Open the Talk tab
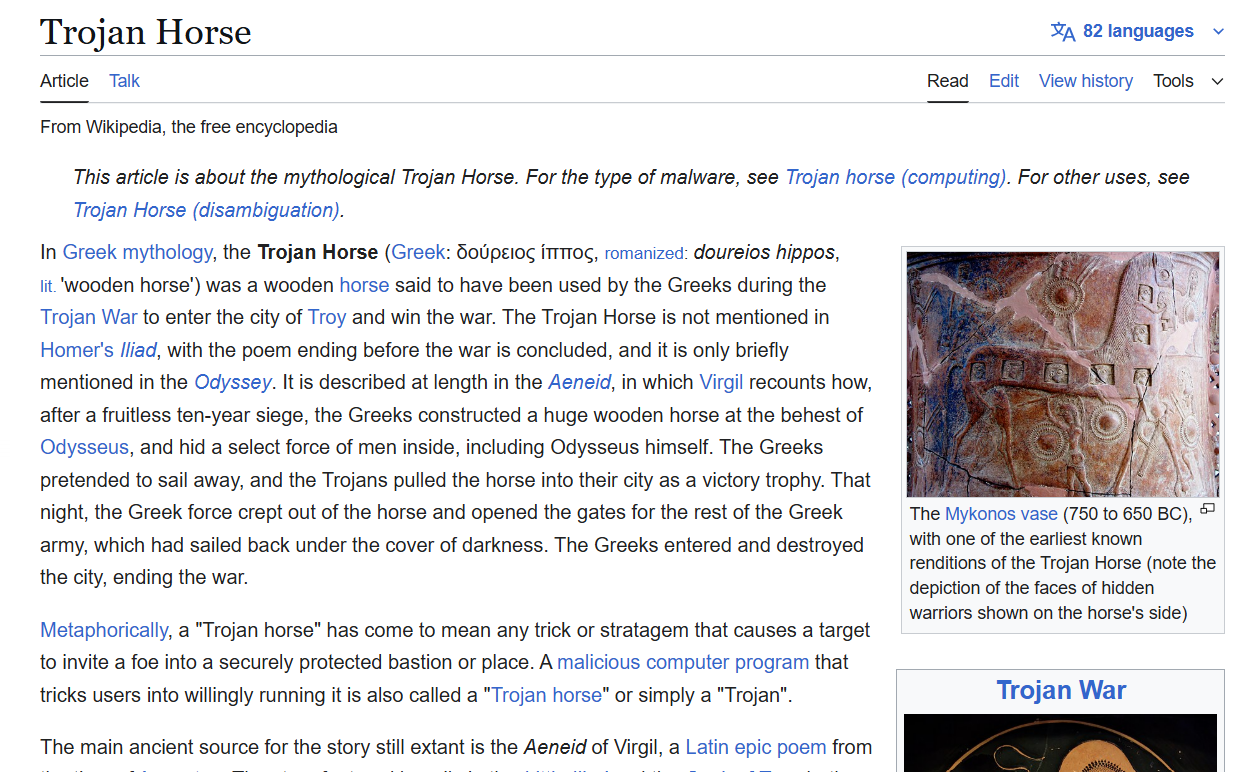The height and width of the screenshot is (772, 1246). tap(124, 81)
